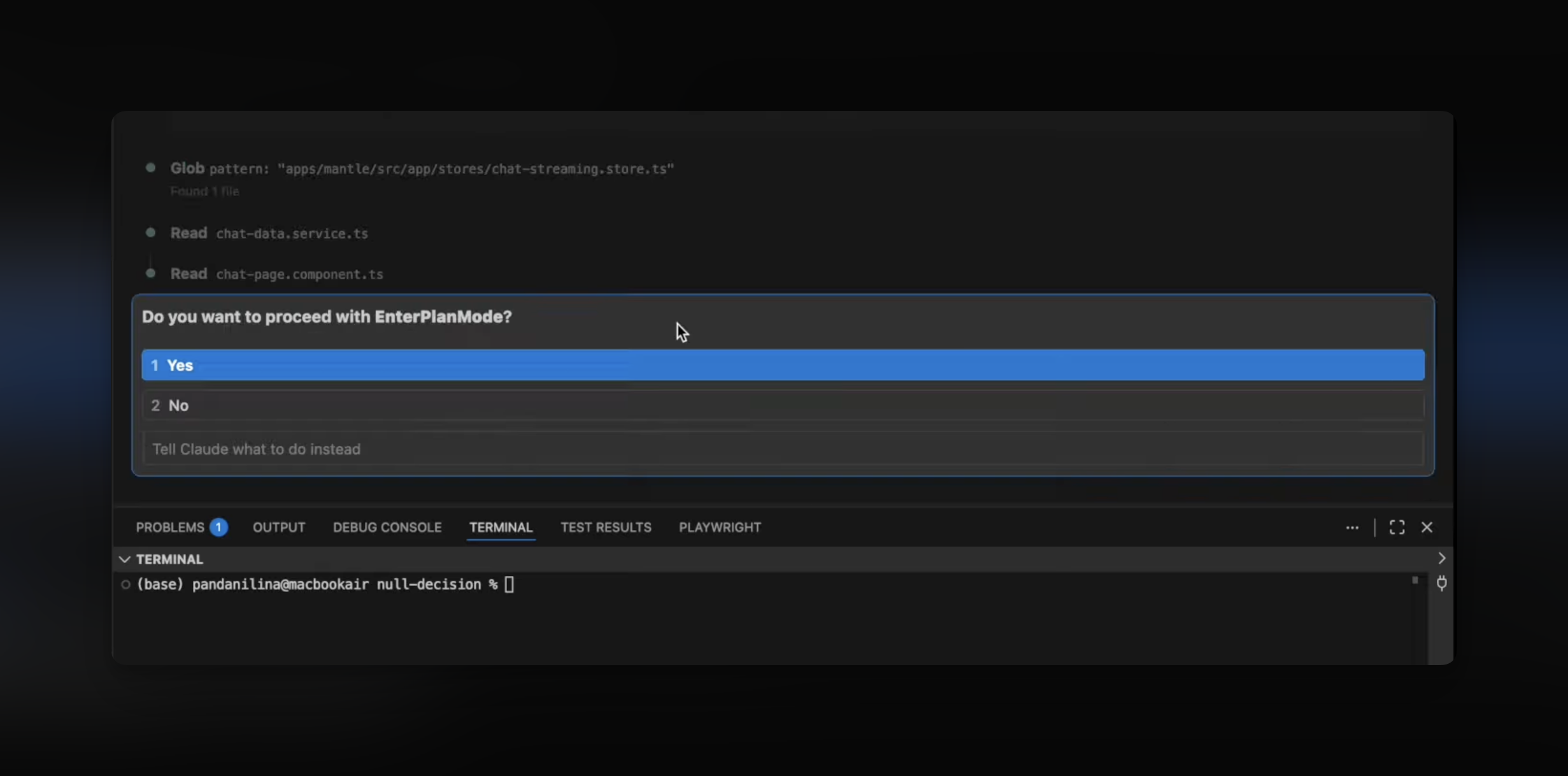Open the Debug Console tab
Image resolution: width=1568 pixels, height=776 pixels.
[387, 528]
